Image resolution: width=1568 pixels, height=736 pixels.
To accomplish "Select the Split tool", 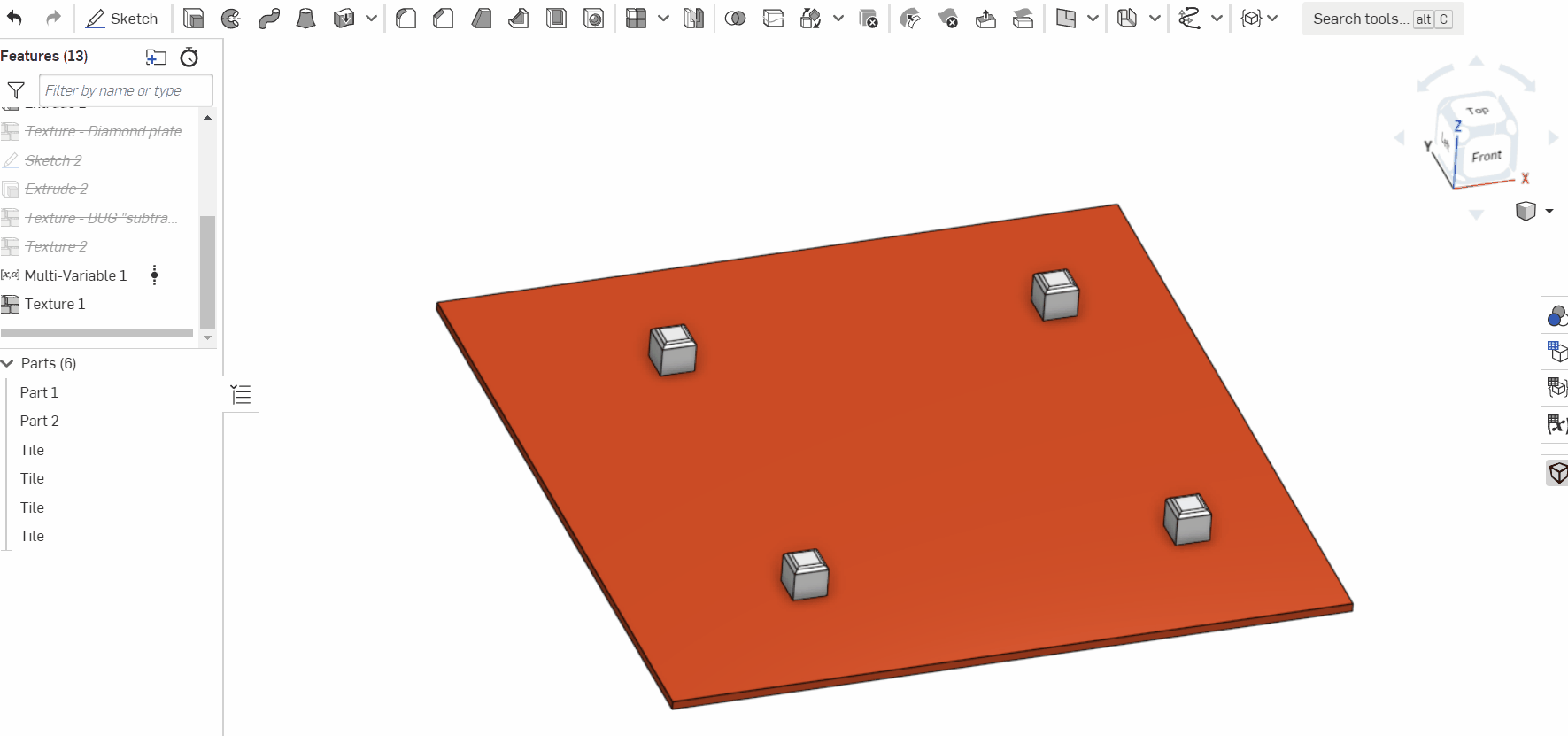I will click(x=773, y=19).
